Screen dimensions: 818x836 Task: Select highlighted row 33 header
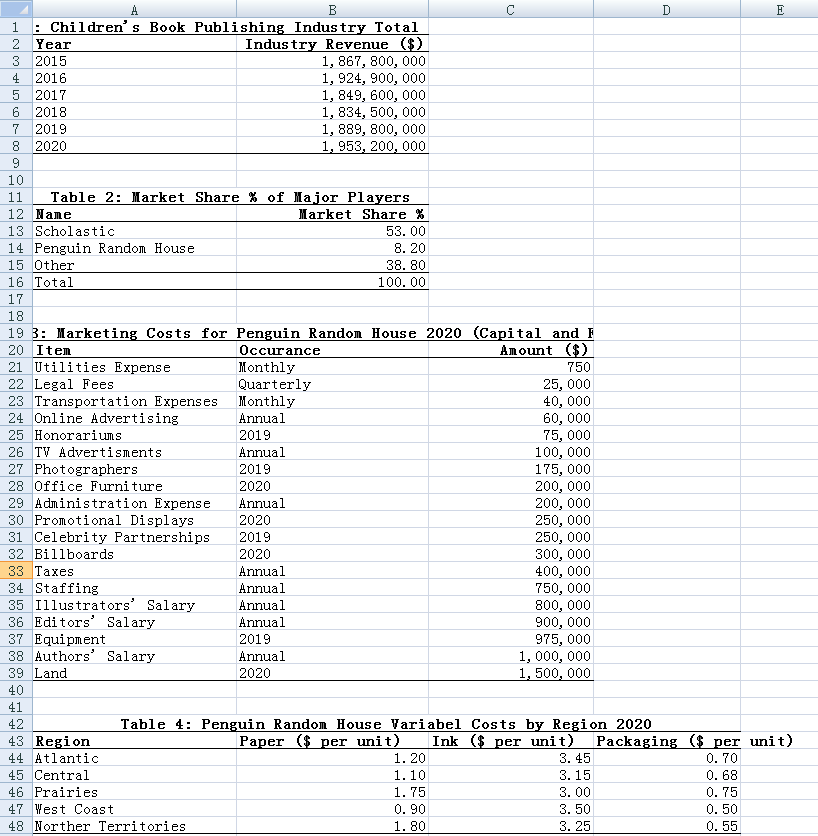click(x=15, y=571)
